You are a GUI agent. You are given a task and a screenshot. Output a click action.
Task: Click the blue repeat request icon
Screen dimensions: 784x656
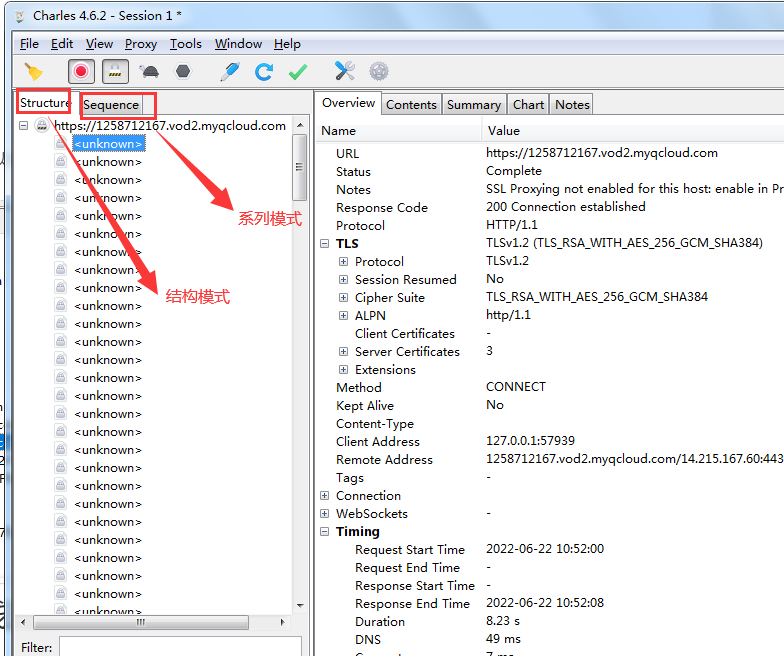(x=264, y=72)
